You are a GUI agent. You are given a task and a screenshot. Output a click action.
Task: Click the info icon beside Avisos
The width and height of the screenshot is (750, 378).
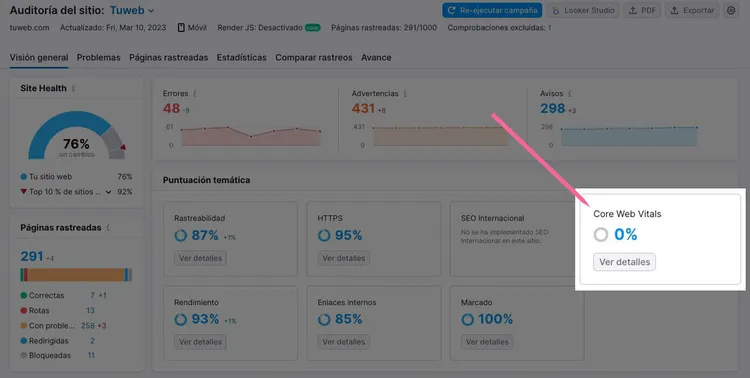coord(570,94)
